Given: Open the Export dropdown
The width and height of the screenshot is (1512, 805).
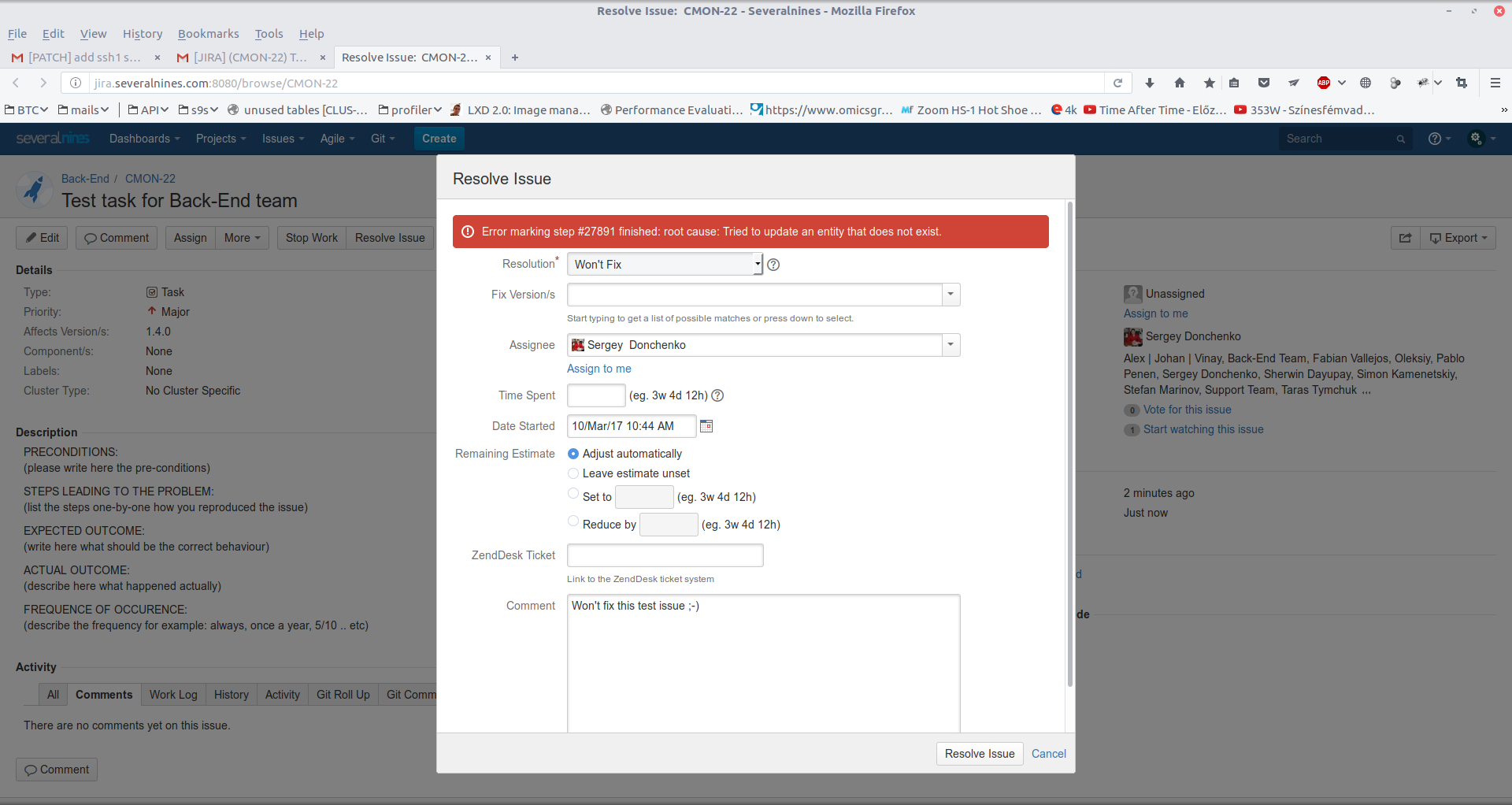Looking at the screenshot, I should point(1458,238).
